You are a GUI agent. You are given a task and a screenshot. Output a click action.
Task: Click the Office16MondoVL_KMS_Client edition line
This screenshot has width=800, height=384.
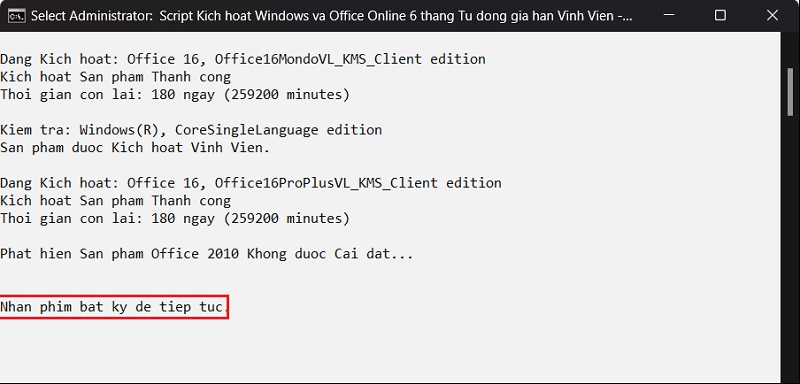point(243,59)
